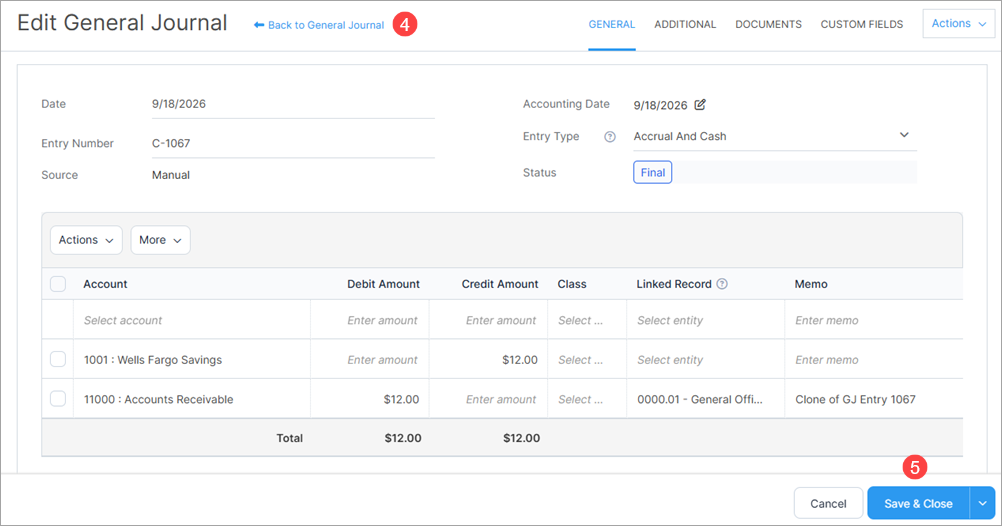Open Select account field in empty row
Image resolution: width=1002 pixels, height=526 pixels.
[x=192, y=320]
